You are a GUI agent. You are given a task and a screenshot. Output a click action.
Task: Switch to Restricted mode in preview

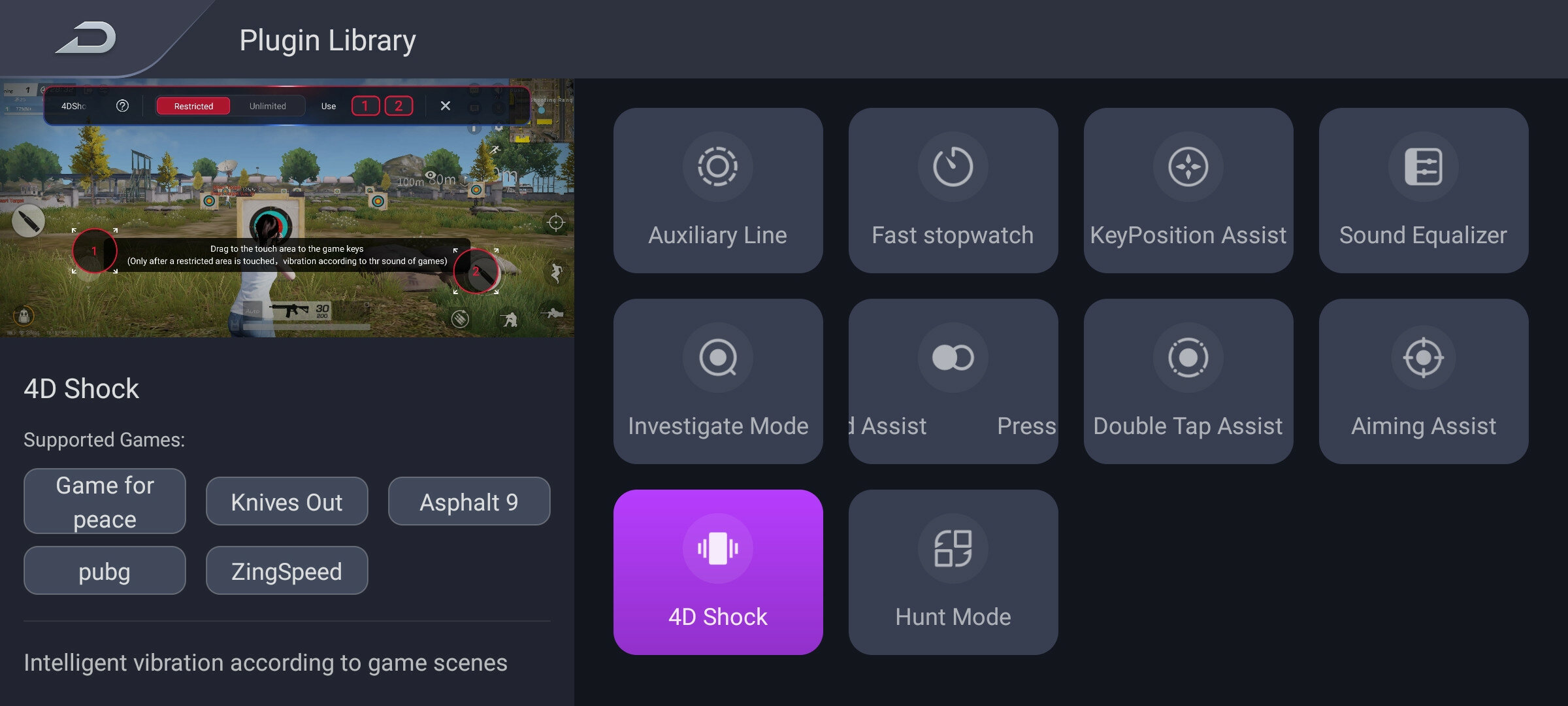coord(193,106)
